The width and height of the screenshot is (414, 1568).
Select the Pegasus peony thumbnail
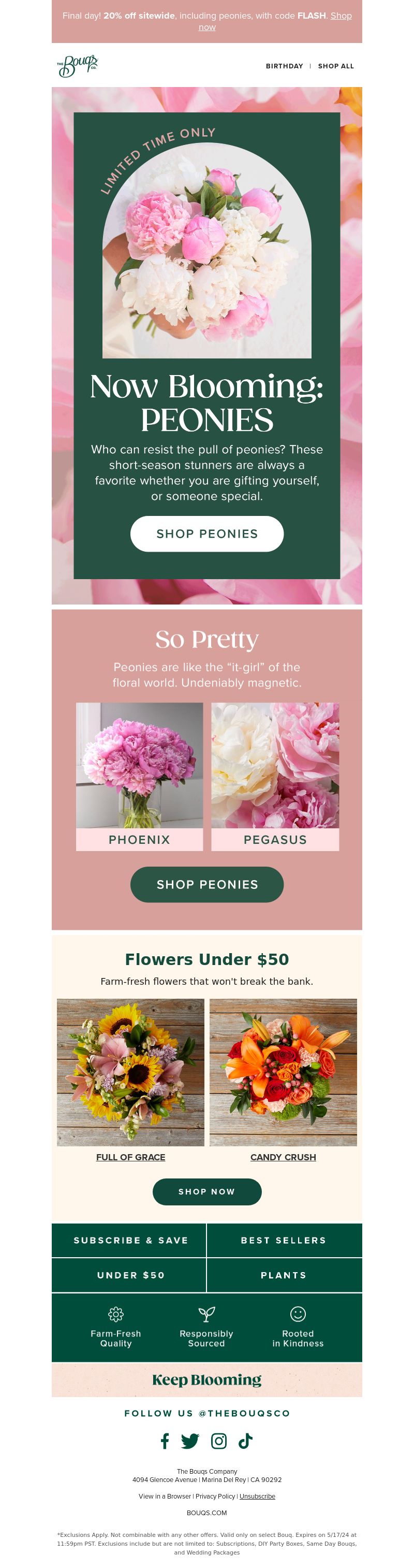pos(275,776)
